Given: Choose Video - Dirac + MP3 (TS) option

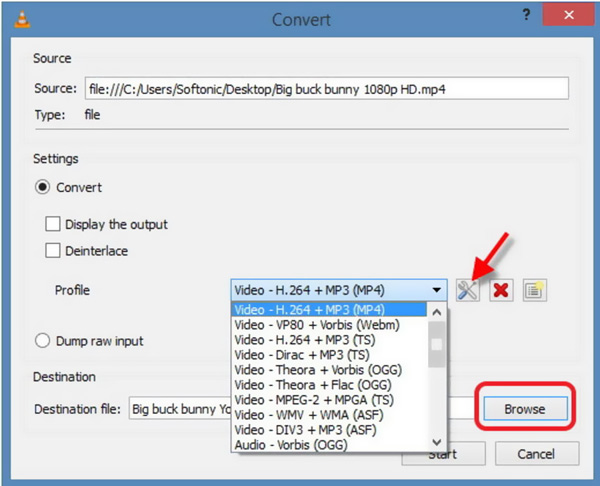Looking at the screenshot, I should click(x=329, y=355).
